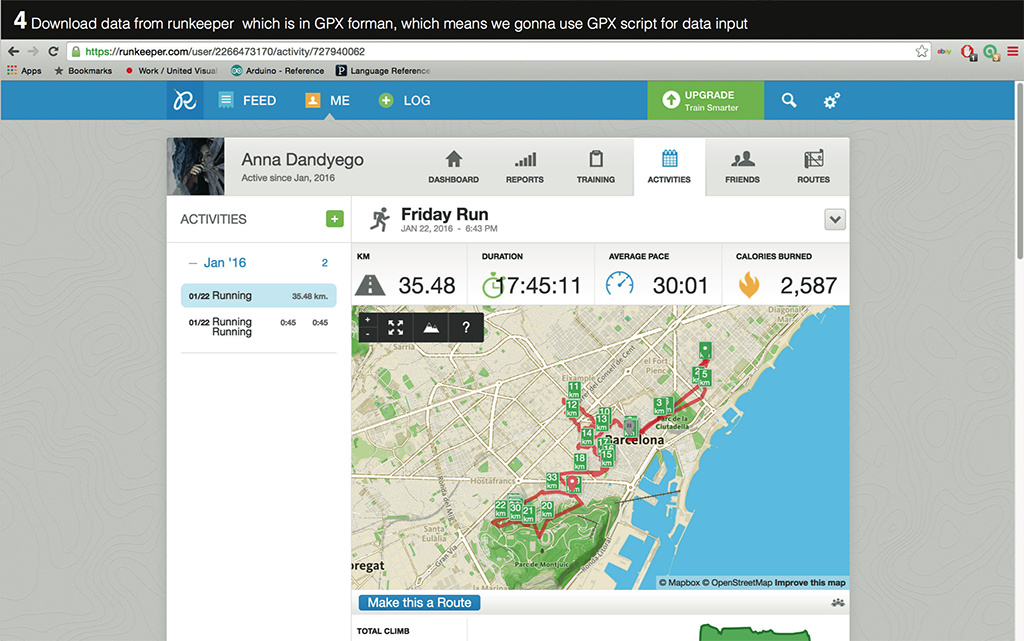Zoom in on the map
1024x641 pixels.
pos(367,321)
